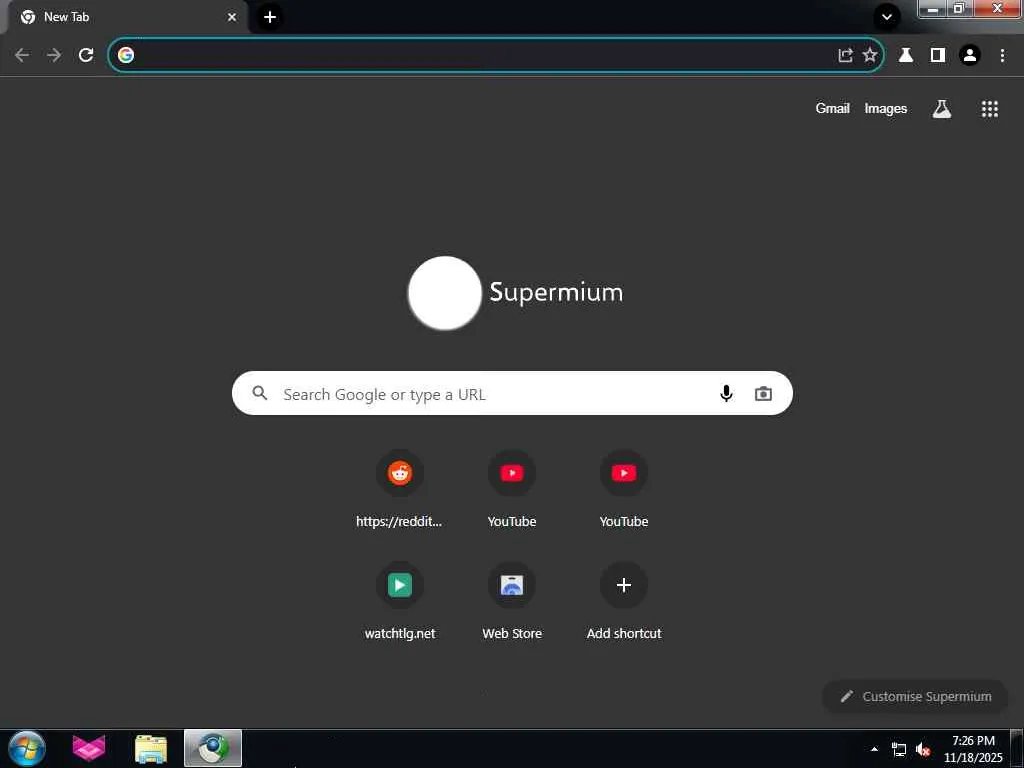Open the watchtlg.net shortcut

point(400,601)
